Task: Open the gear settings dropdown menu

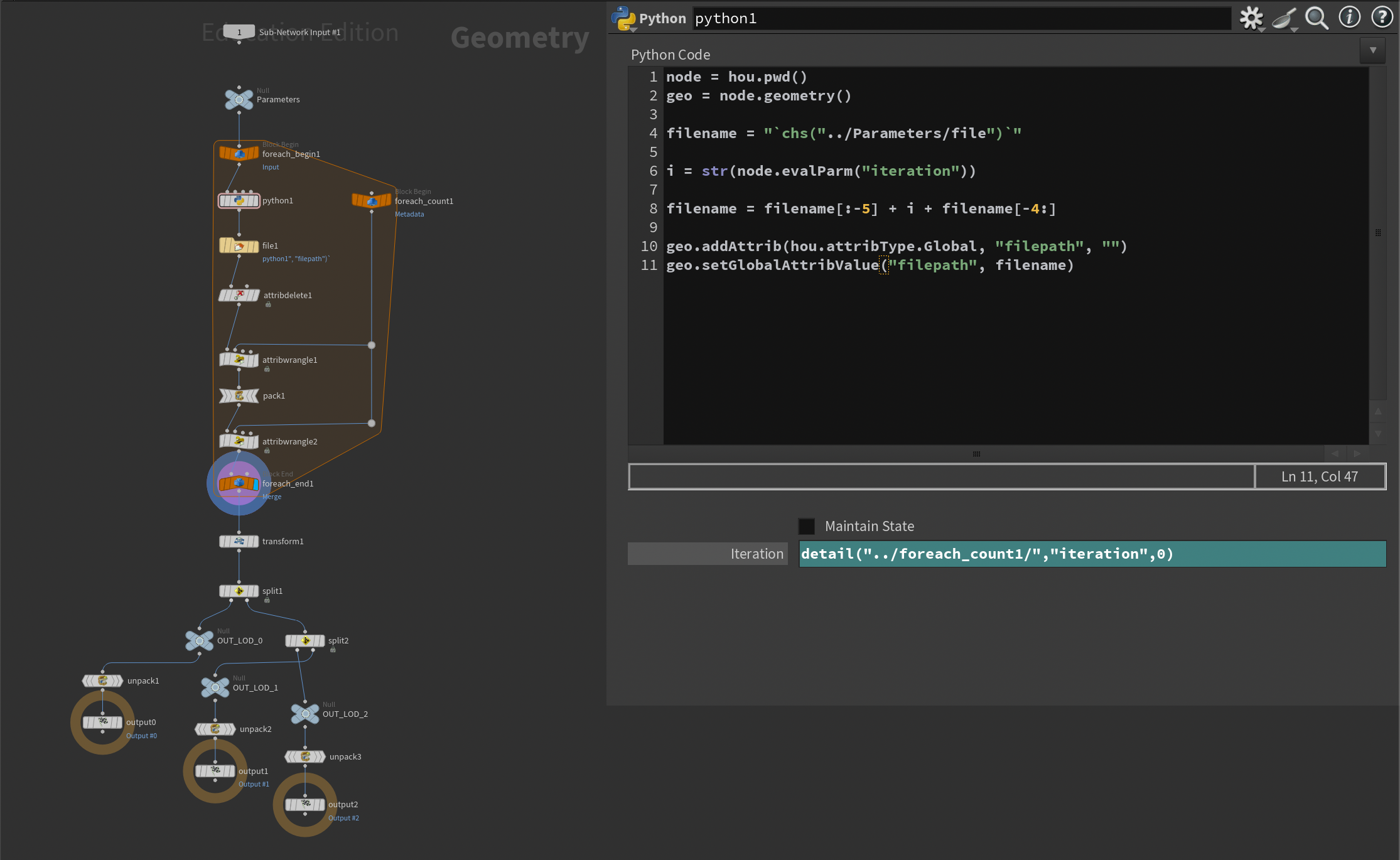Action: (x=1251, y=18)
